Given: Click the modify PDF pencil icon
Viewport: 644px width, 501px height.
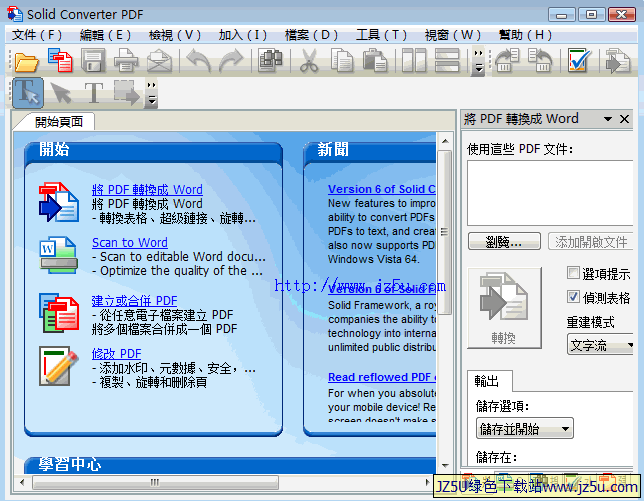Looking at the screenshot, I should click(59, 366).
